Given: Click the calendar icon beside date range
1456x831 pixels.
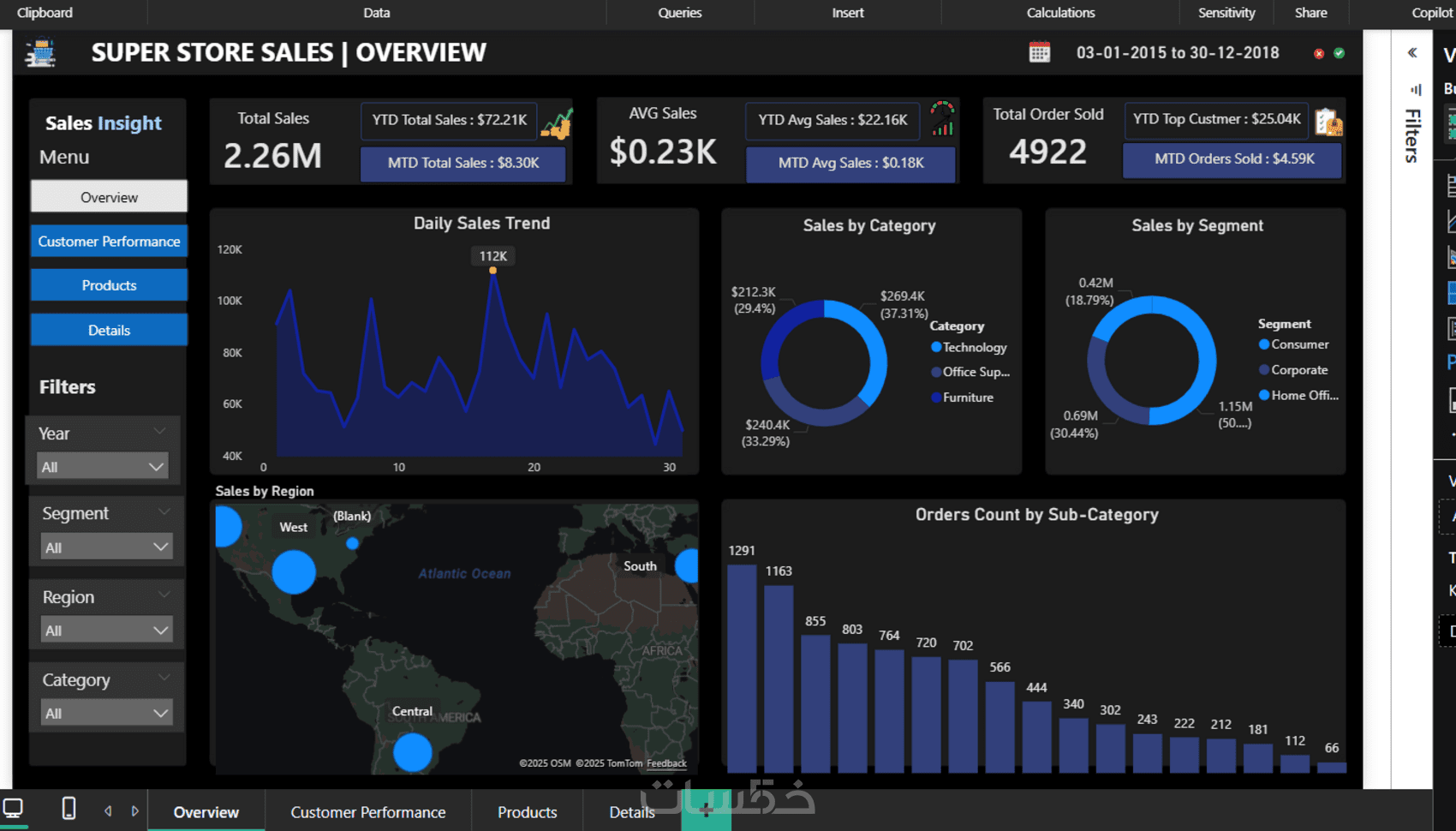Looking at the screenshot, I should coord(1039,52).
